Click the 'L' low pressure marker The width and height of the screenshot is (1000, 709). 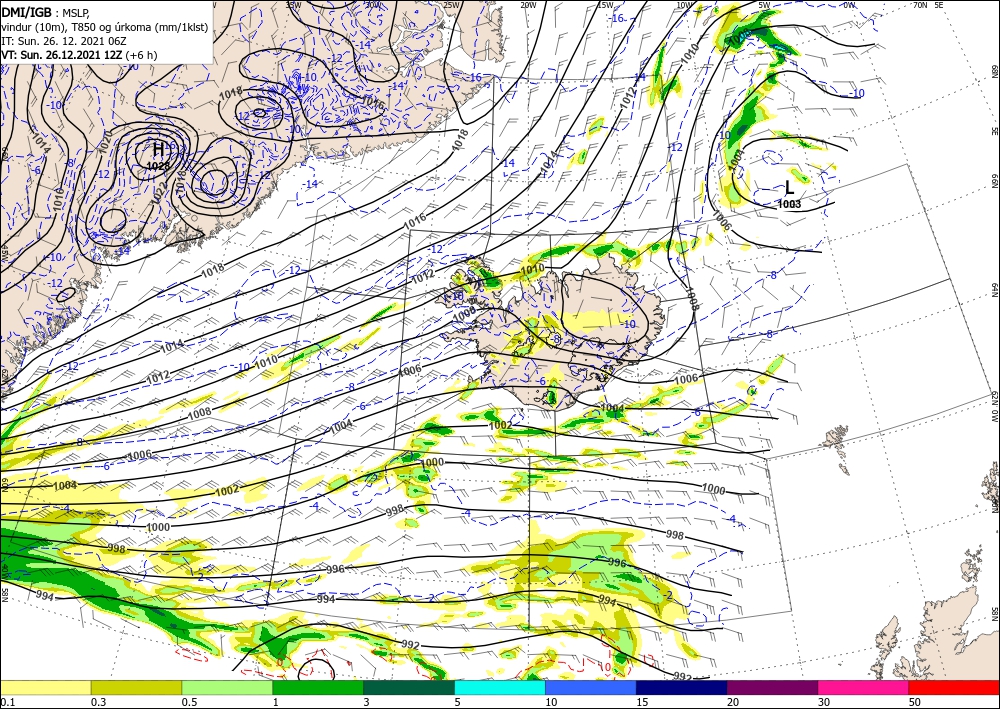[x=789, y=187]
